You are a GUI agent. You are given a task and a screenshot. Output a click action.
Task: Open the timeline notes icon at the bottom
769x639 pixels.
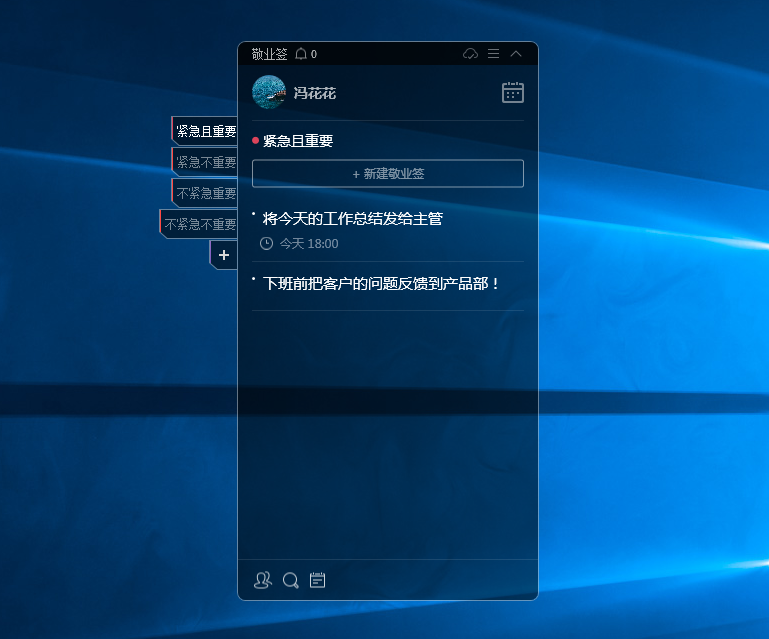(317, 580)
